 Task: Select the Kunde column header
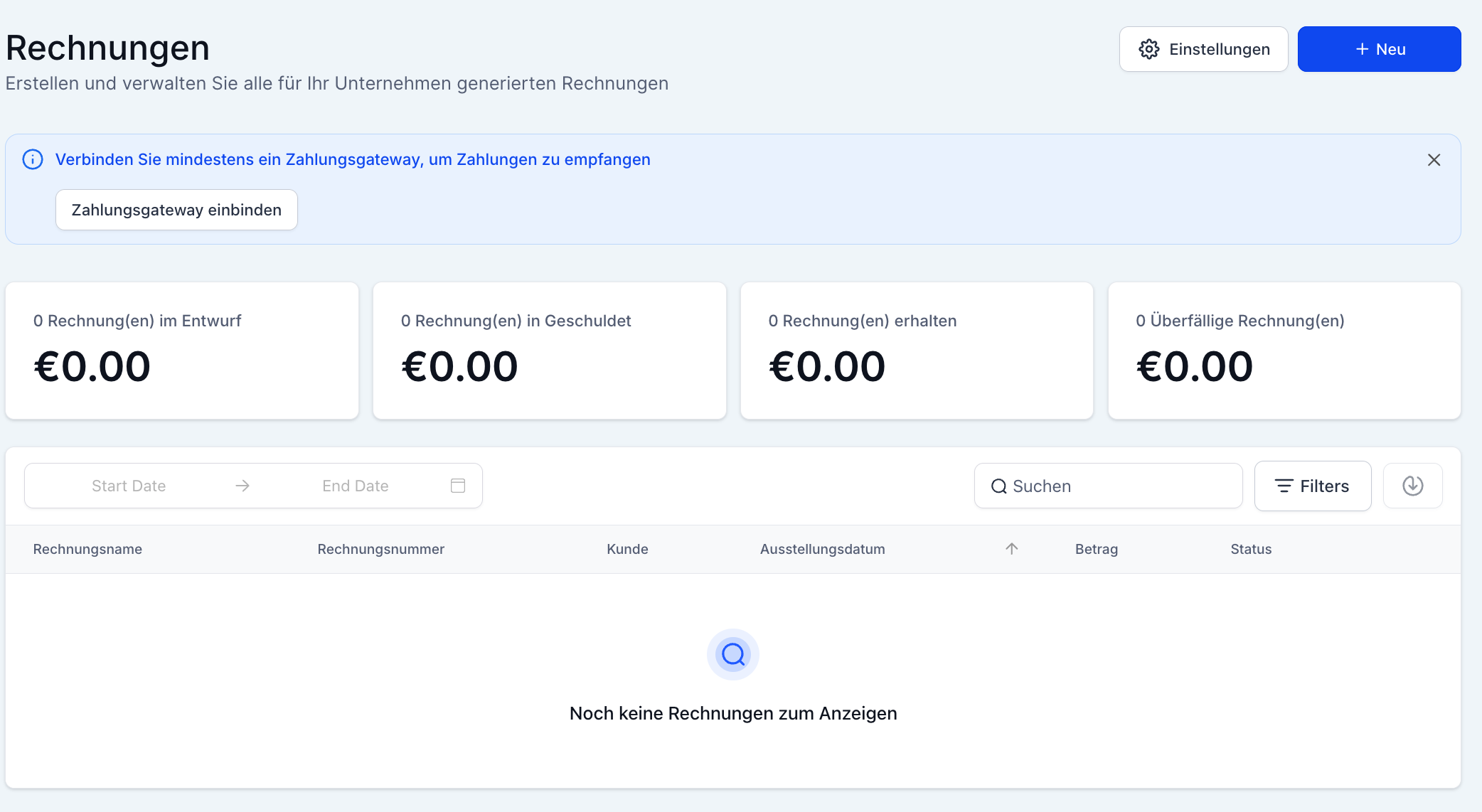[627, 549]
